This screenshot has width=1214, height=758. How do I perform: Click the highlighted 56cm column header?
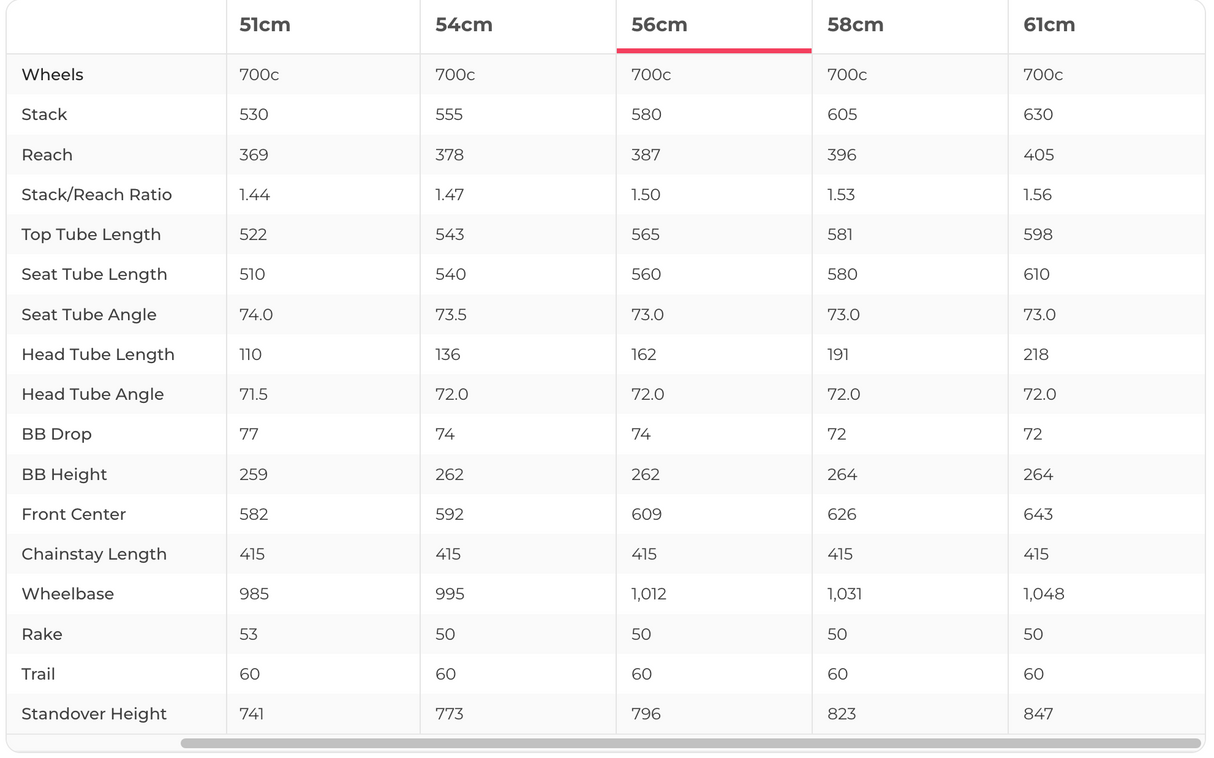coord(659,25)
